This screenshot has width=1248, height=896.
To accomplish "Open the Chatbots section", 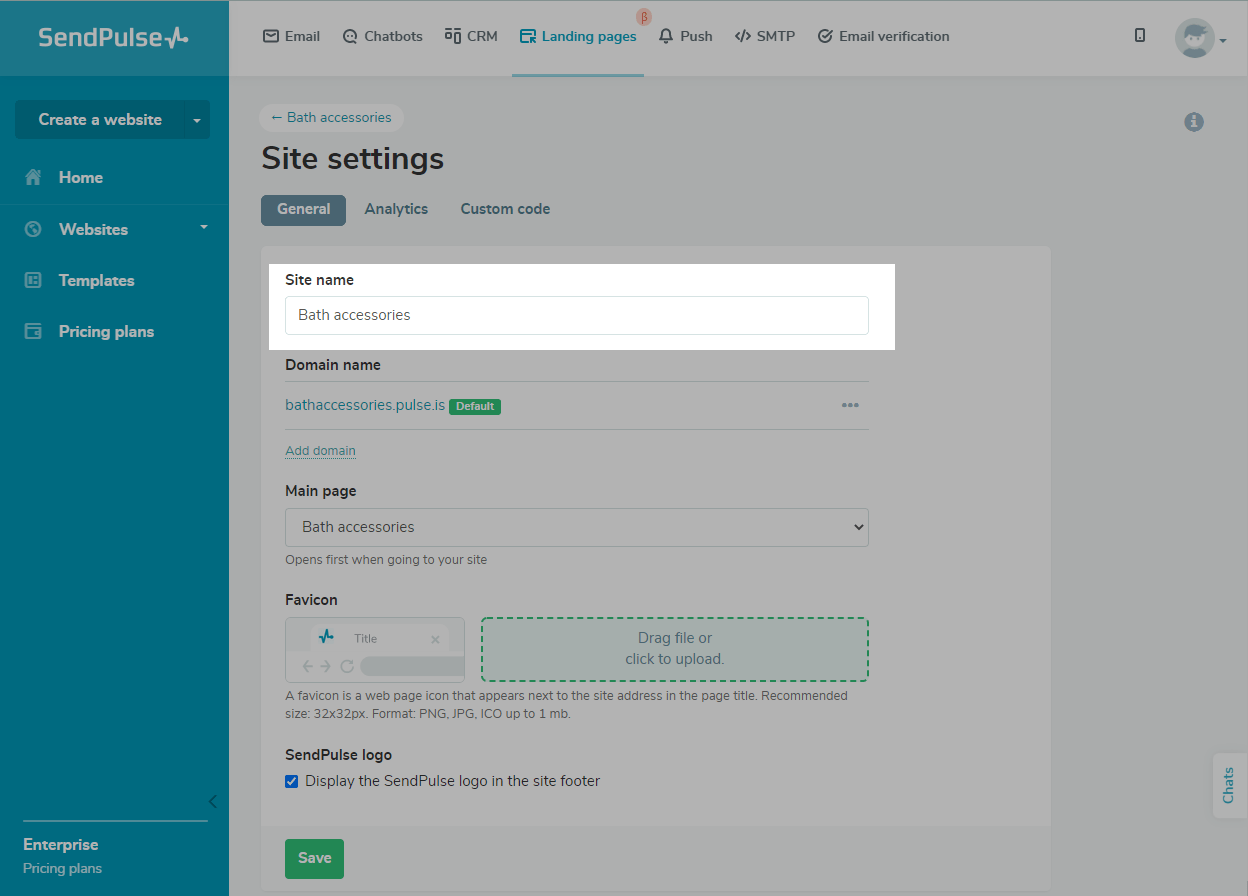I will (x=382, y=36).
